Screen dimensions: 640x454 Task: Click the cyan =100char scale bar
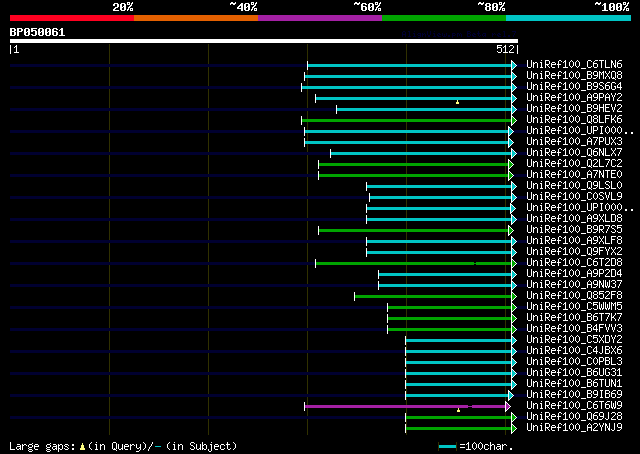pyautogui.click(x=447, y=447)
